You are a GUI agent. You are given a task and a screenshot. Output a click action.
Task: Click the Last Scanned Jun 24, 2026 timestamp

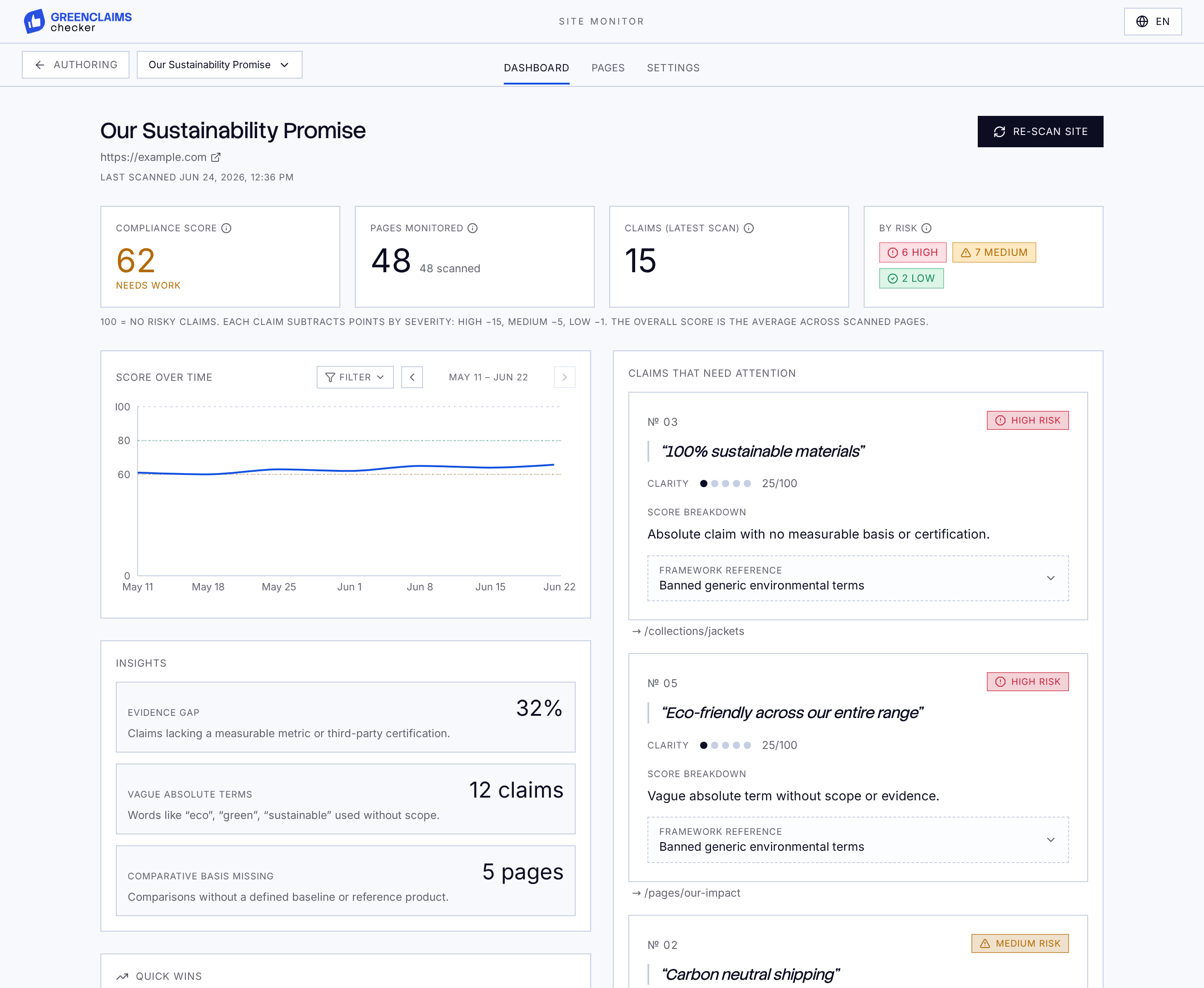point(197,178)
